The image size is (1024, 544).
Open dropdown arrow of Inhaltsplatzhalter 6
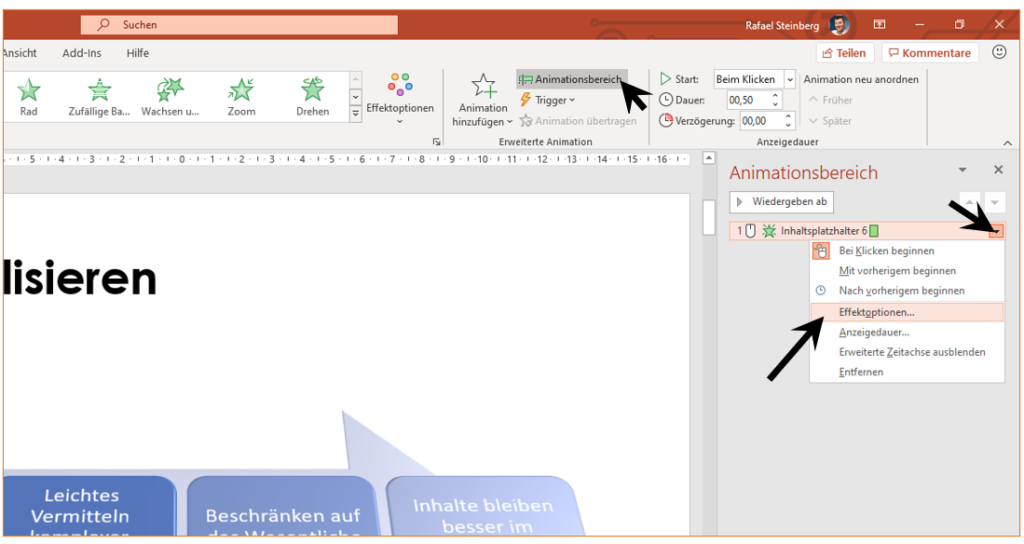996,231
